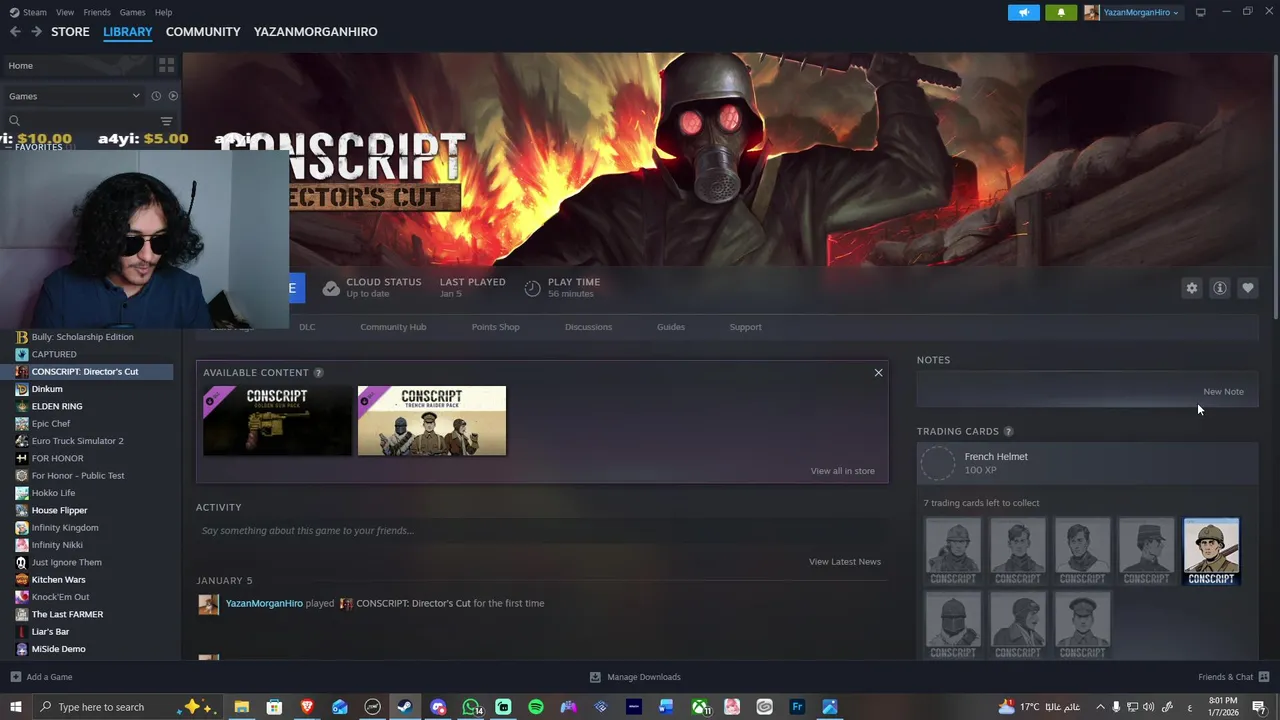Open Steam Big Picture monitor icon
Screen dimensions: 1280x720
click(x=1200, y=12)
